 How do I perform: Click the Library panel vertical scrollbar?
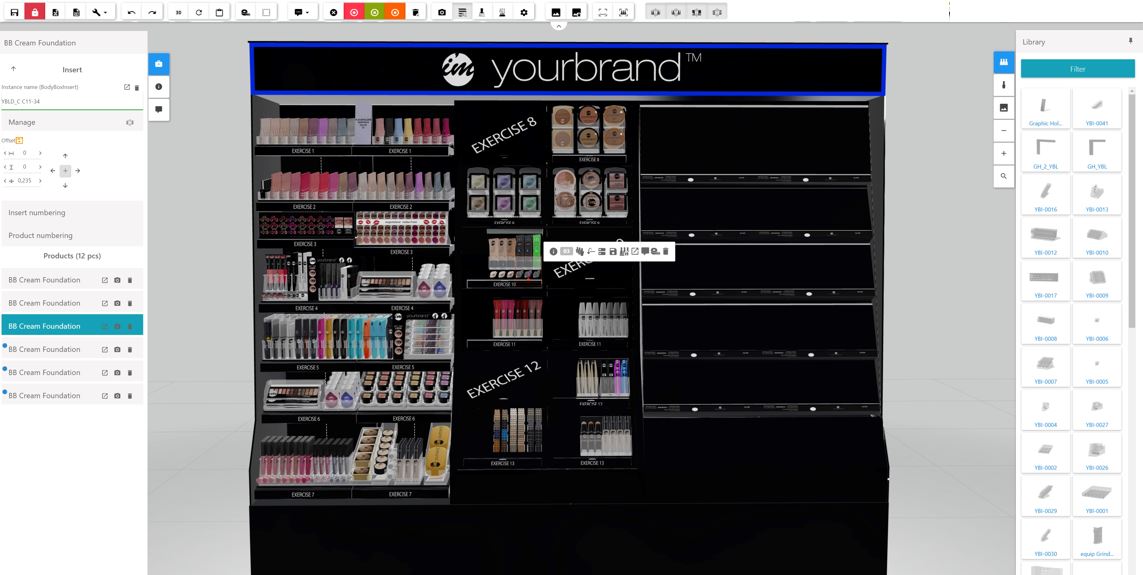click(x=1131, y=200)
